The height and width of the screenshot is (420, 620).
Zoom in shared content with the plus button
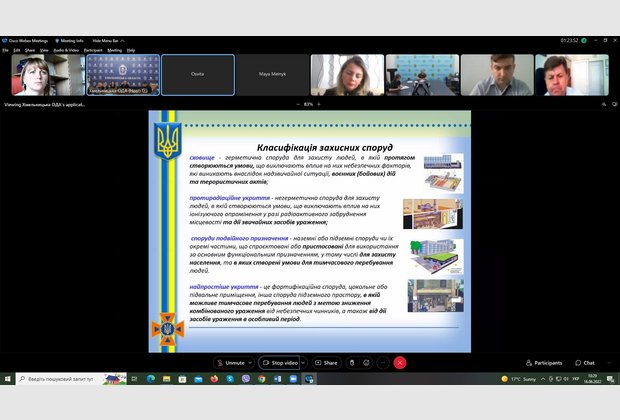(319, 104)
